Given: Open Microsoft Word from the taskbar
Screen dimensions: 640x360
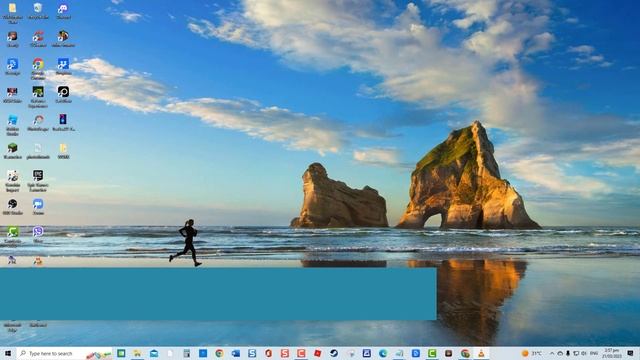Looking at the screenshot, I should 236,353.
